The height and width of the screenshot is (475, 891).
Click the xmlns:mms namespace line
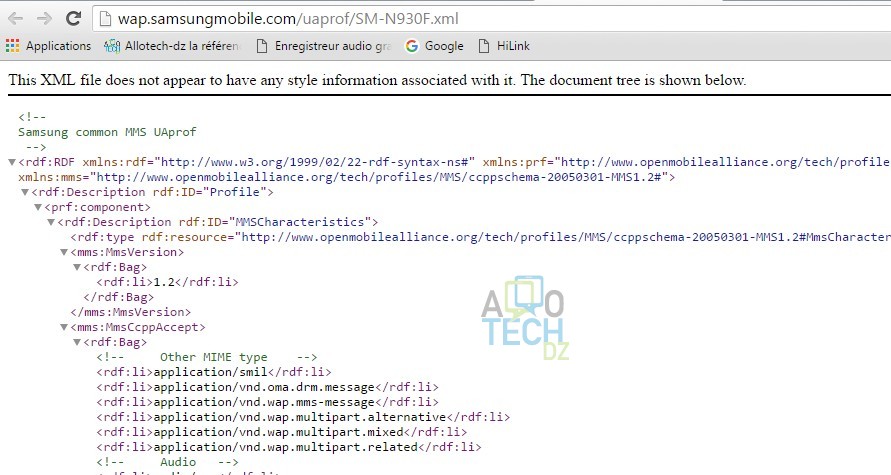point(347,177)
